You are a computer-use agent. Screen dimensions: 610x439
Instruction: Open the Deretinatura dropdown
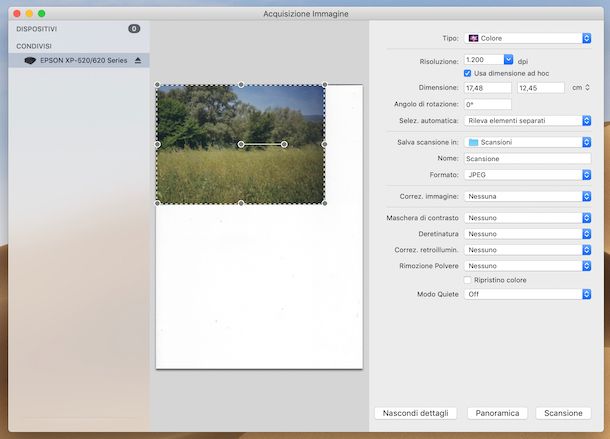[x=528, y=234]
